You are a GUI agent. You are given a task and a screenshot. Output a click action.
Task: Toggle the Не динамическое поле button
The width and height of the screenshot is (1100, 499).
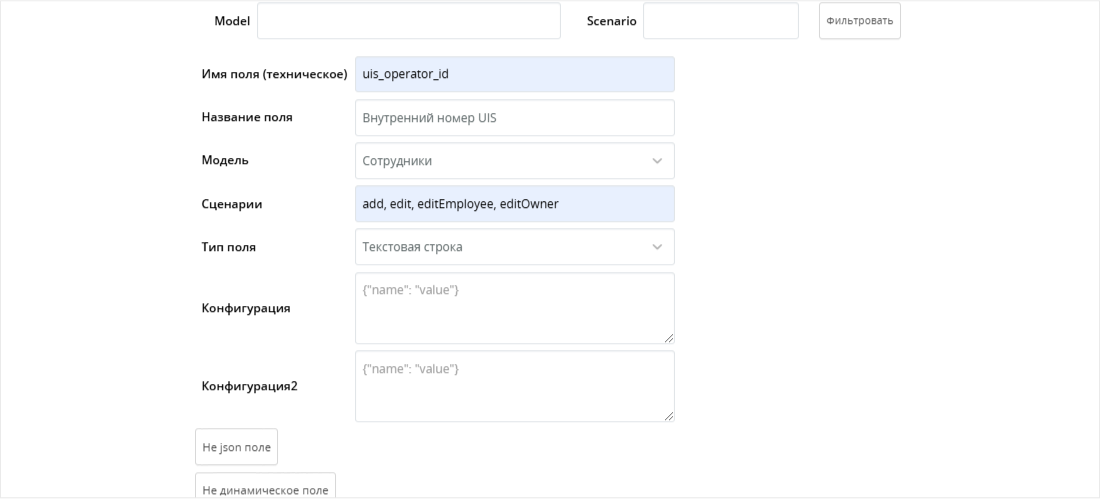(x=265, y=486)
